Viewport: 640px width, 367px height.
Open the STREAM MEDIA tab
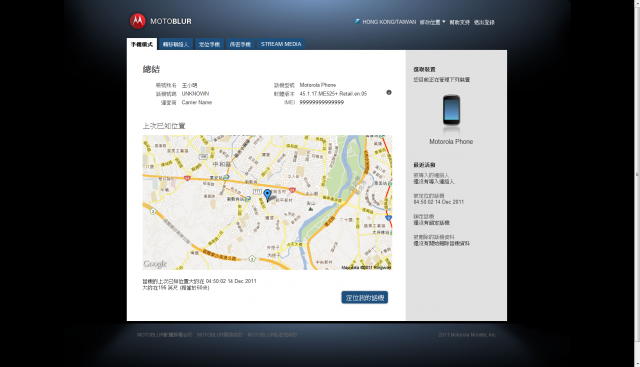[281, 44]
